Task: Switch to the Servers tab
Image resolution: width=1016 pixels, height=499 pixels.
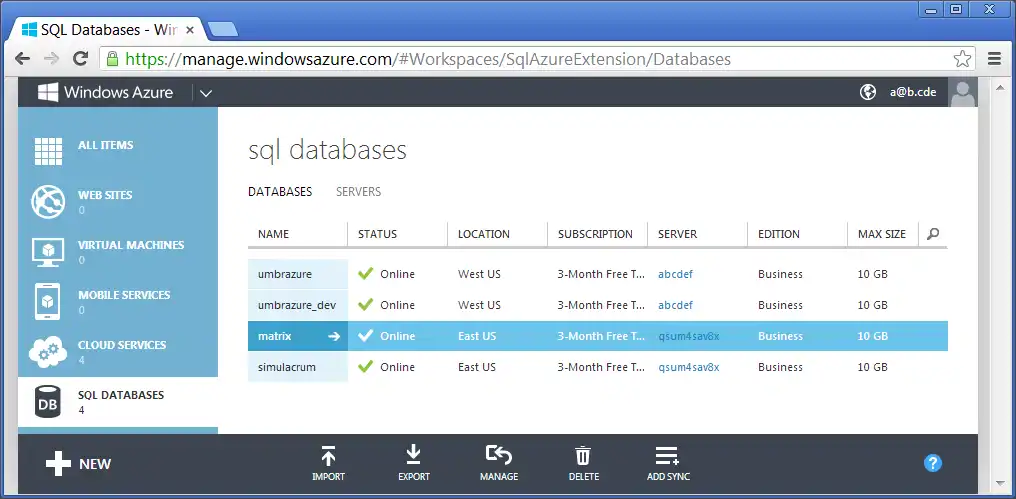Action: (x=358, y=192)
